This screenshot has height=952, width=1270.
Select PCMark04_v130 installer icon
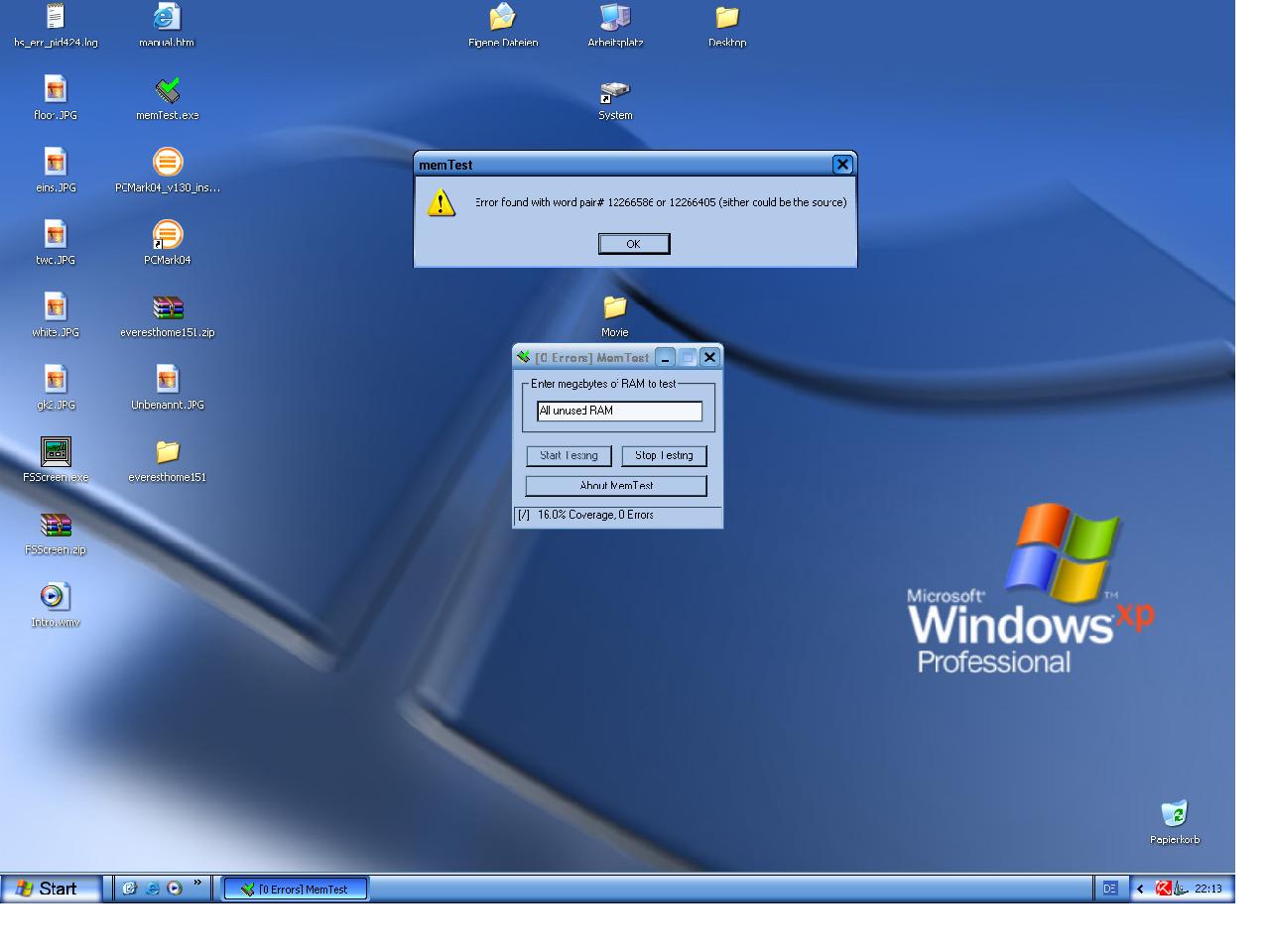pos(168,172)
